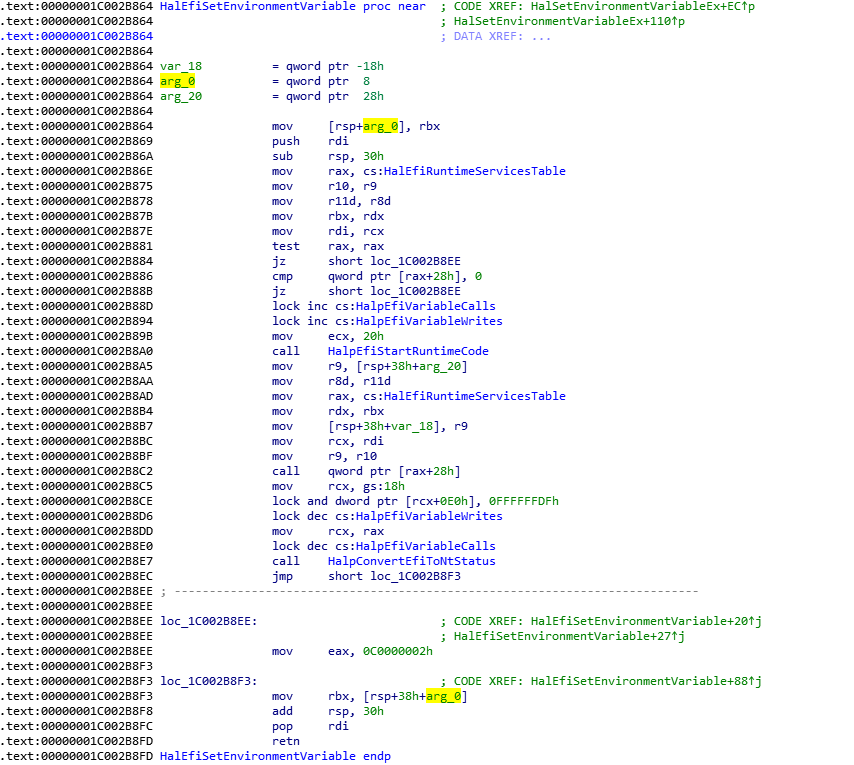This screenshot has width=854, height=765.
Task: Click the mov rcx, rdi instruction
Action: [x=328, y=442]
